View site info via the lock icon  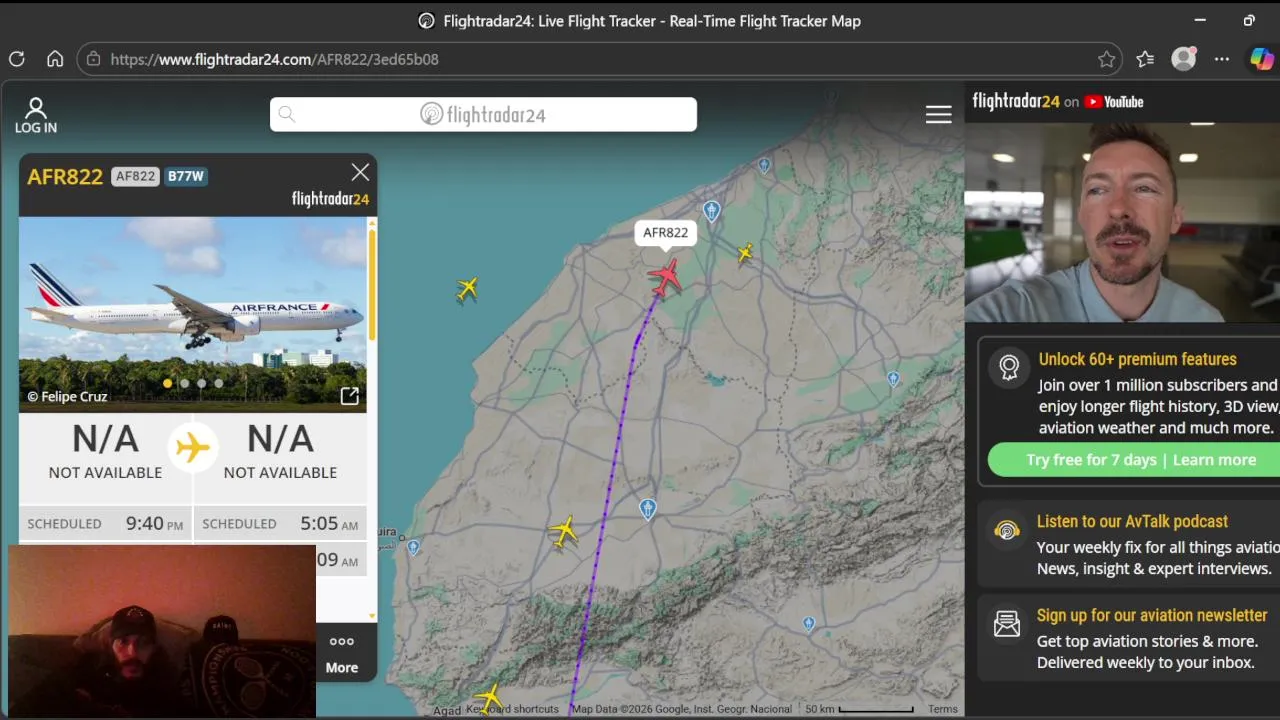point(93,59)
